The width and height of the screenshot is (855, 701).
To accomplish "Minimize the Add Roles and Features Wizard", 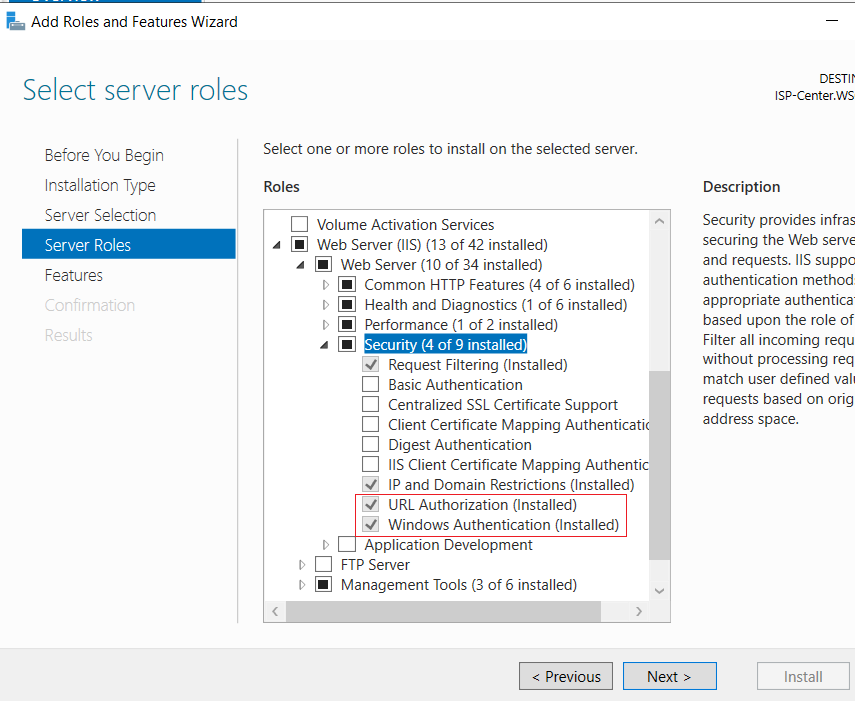I will pyautogui.click(x=832, y=21).
